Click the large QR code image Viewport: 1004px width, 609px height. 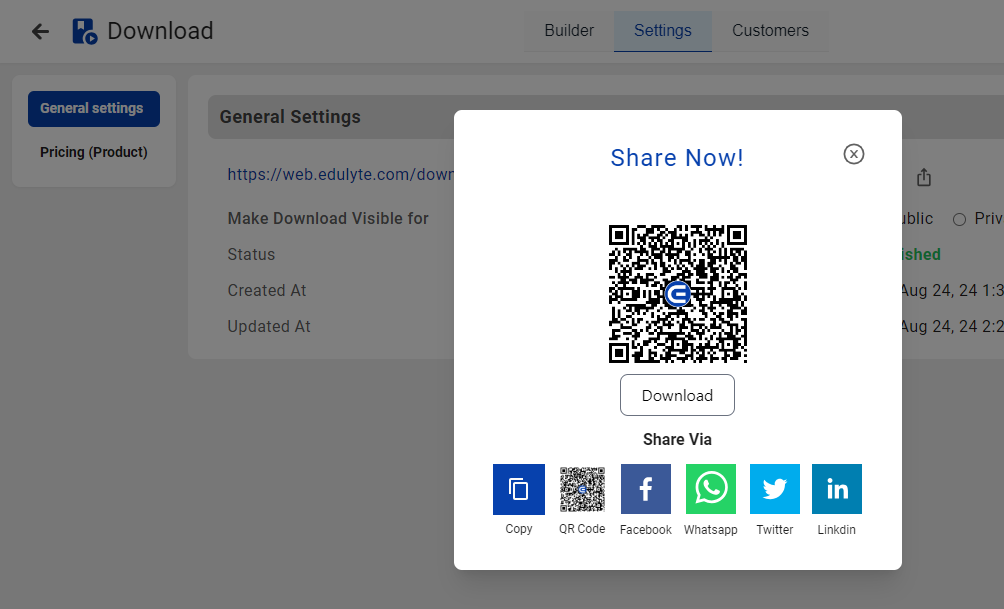[x=677, y=294]
